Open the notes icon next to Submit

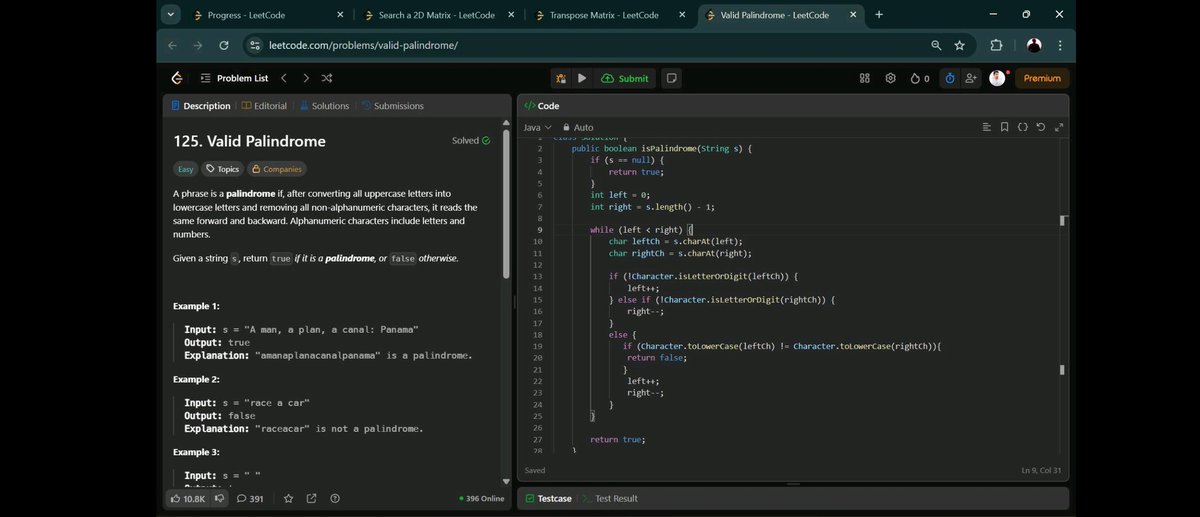pos(672,78)
